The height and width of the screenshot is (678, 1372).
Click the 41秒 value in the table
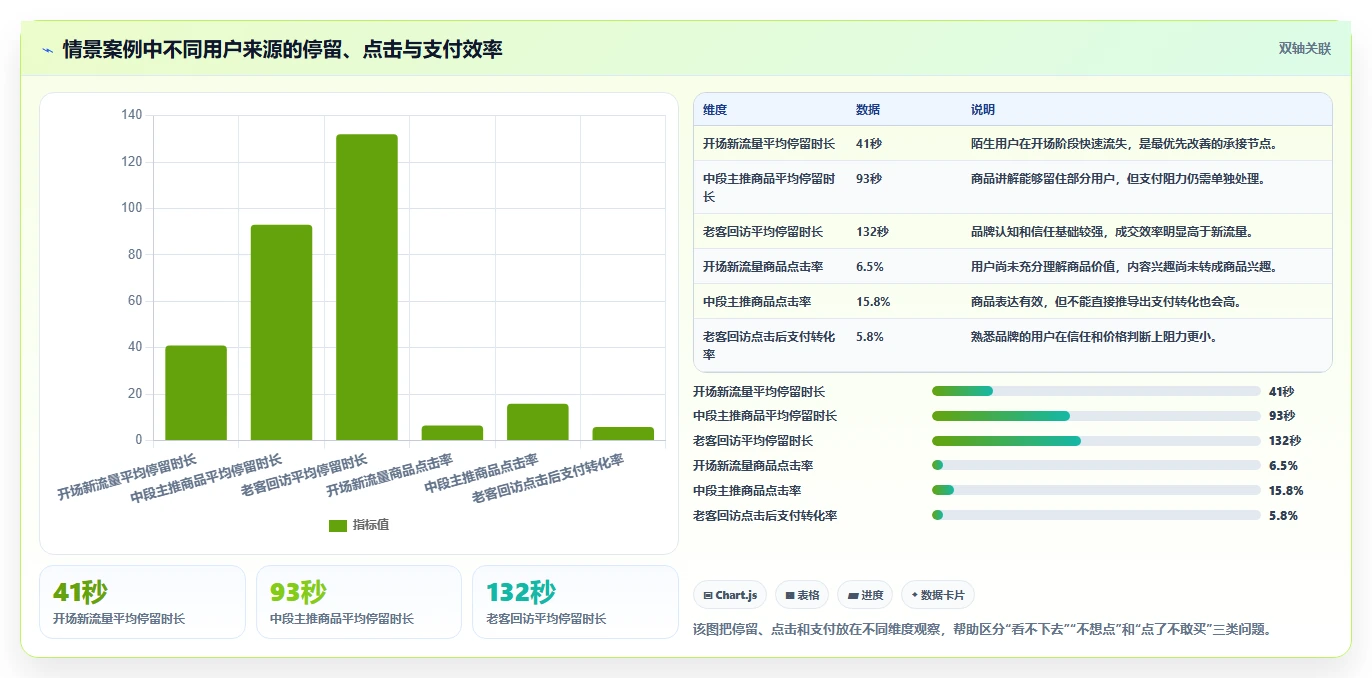pos(869,143)
